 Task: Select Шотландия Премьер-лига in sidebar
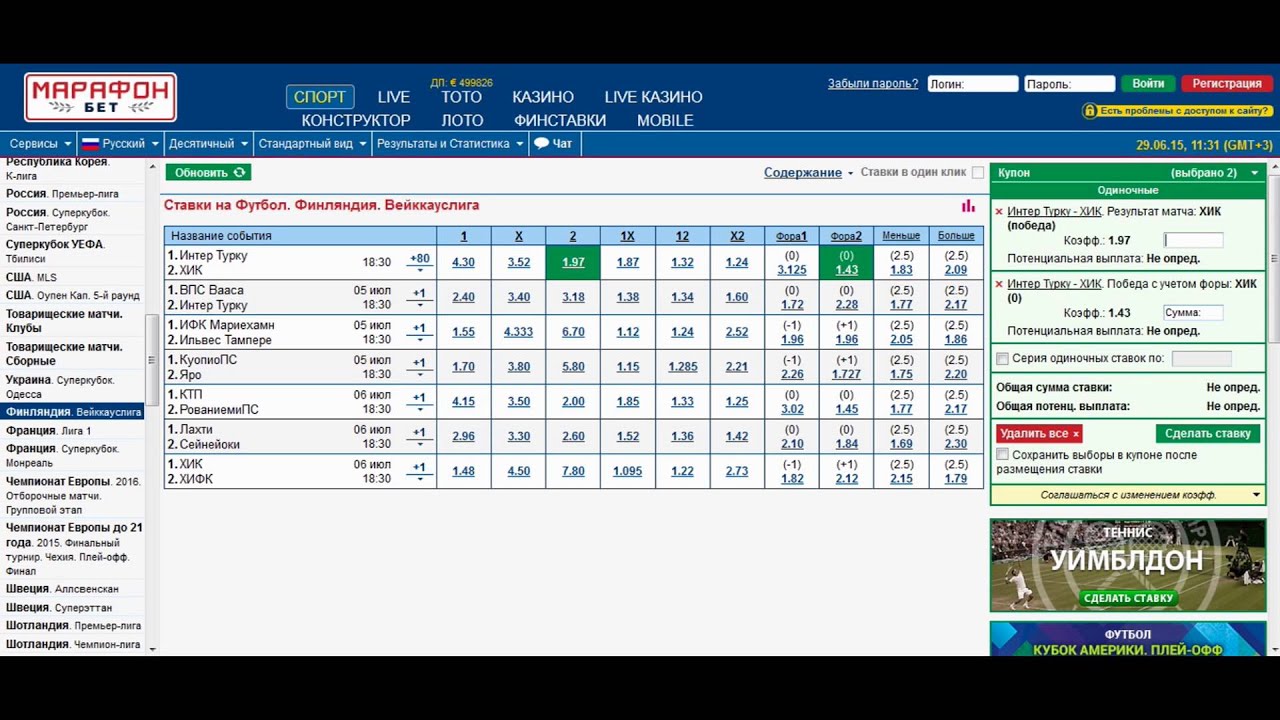[73, 625]
